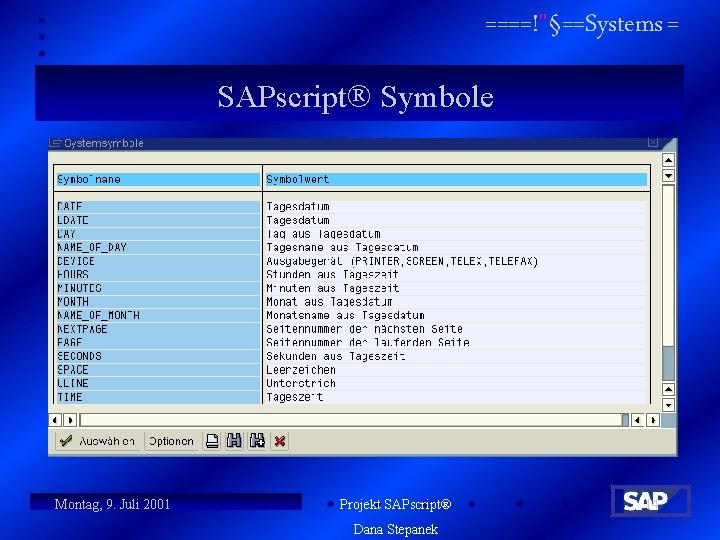The width and height of the screenshot is (720, 540).
Task: Click the bottommost vertical scroll down arrow
Action: click(x=668, y=405)
